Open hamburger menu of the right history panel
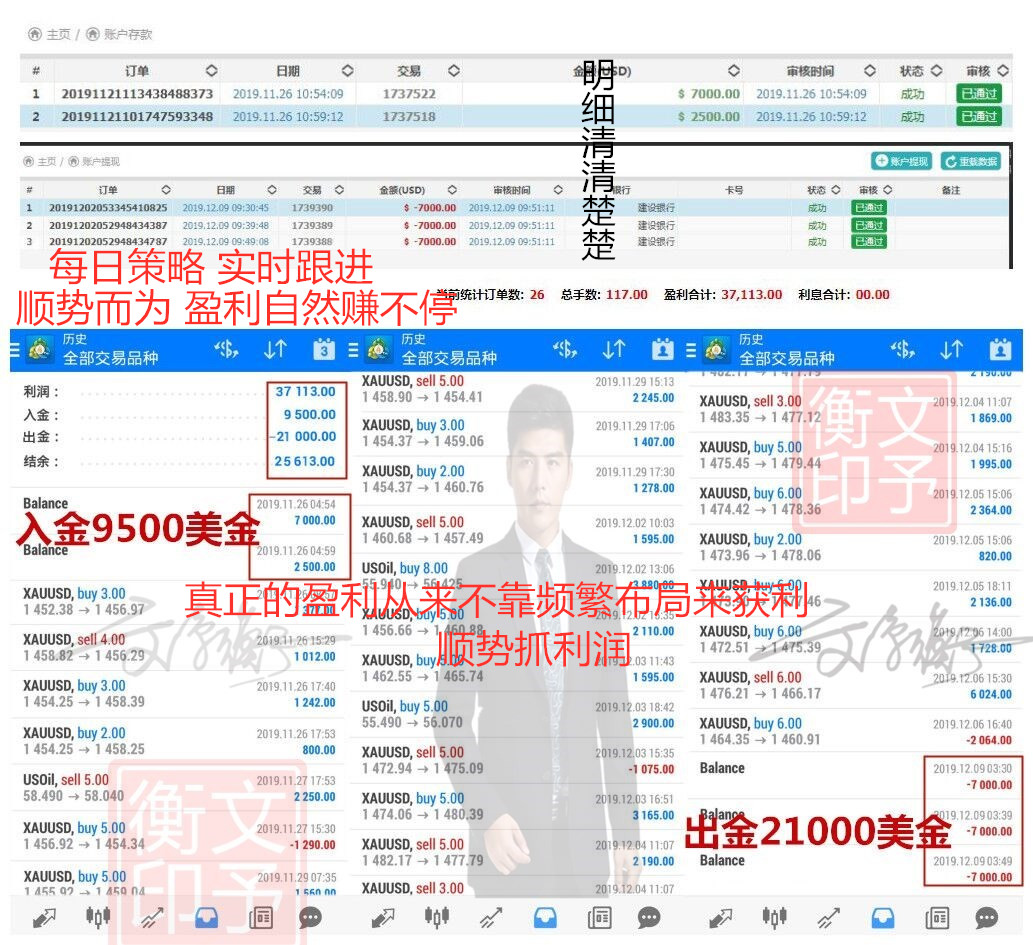 pyautogui.click(x=690, y=350)
